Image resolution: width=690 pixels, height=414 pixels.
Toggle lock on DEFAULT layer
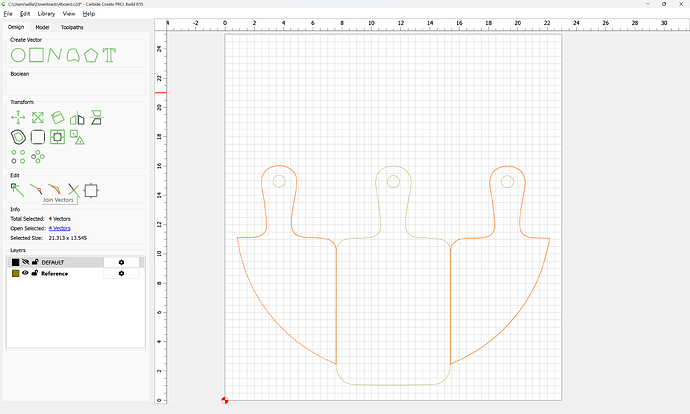click(35, 262)
